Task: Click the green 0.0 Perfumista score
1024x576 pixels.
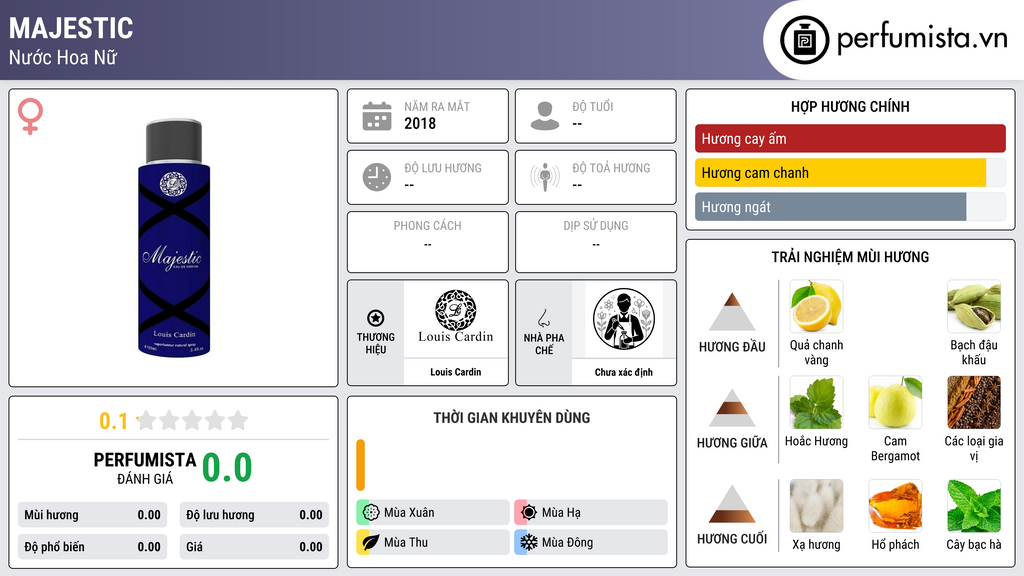Action: coord(227,468)
